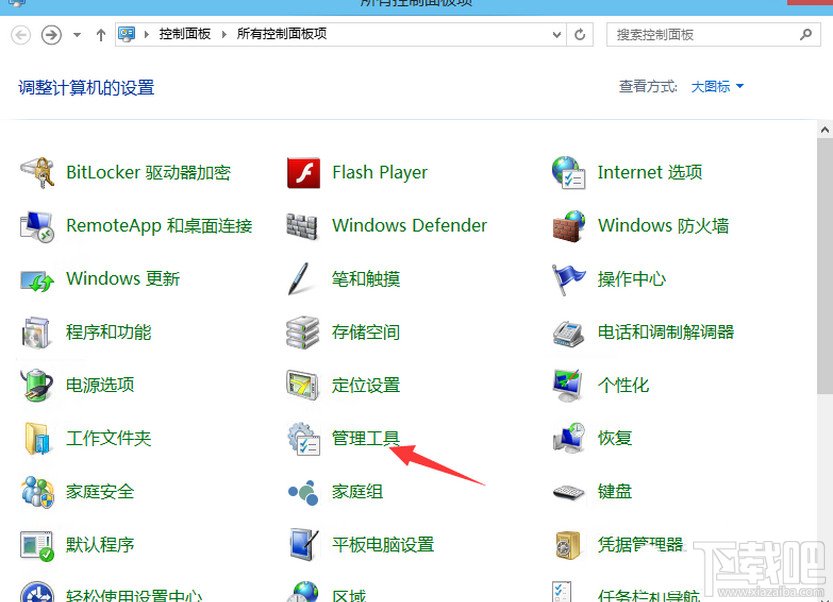833x602 pixels.
Task: Open Internet 选项
Action: tap(650, 172)
